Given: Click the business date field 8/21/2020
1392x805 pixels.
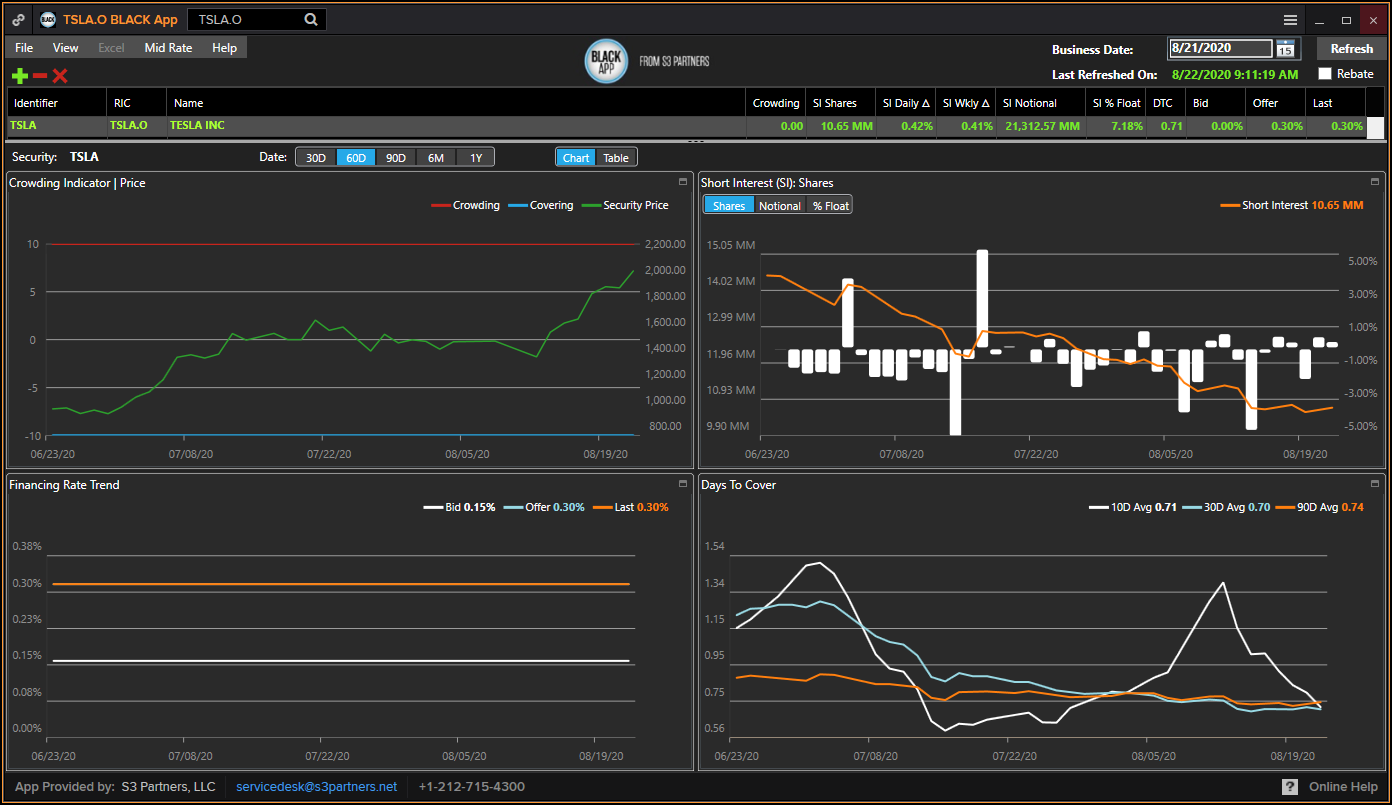Looking at the screenshot, I should (x=1220, y=48).
